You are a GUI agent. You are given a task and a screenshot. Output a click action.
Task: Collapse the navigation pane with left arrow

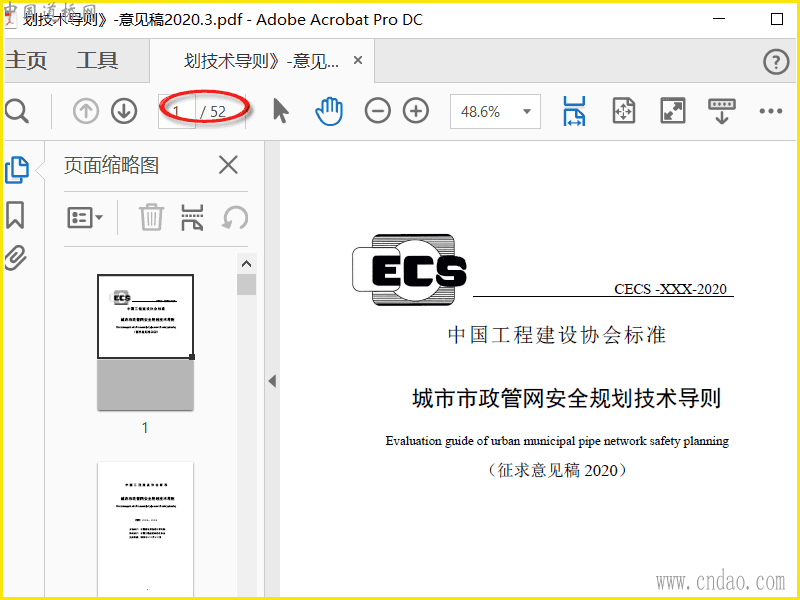pos(272,381)
